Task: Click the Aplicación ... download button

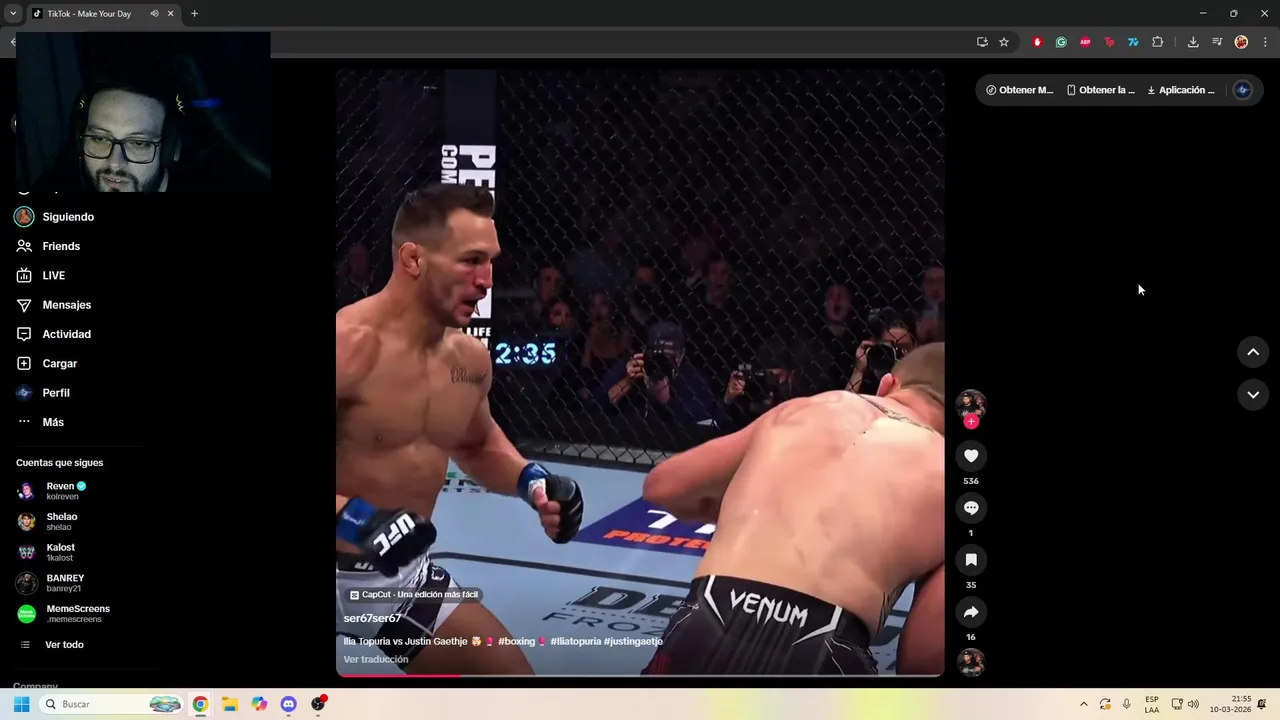Action: pos(1181,90)
